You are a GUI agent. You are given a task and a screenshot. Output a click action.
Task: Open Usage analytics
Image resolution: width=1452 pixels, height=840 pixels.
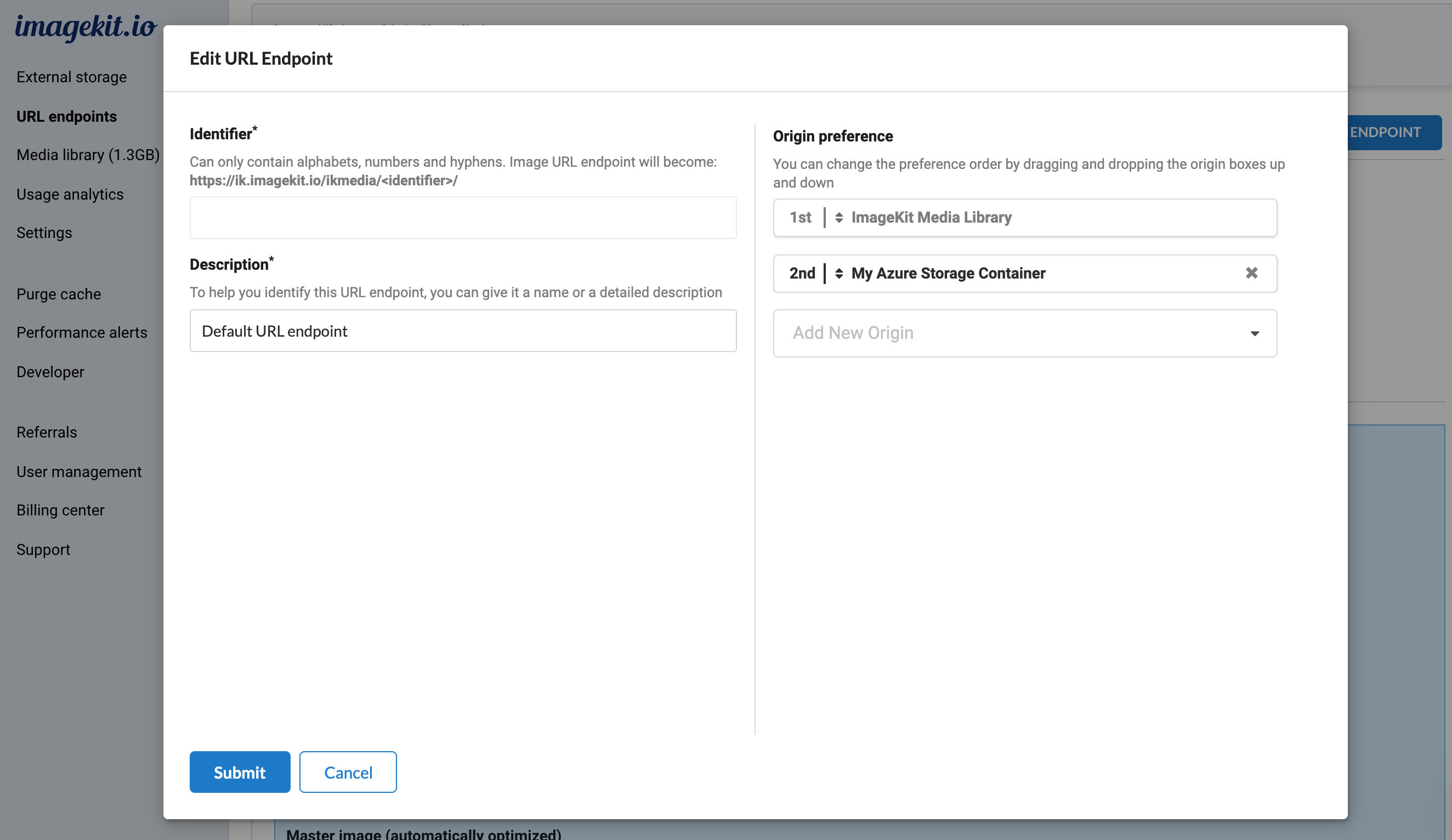(70, 194)
